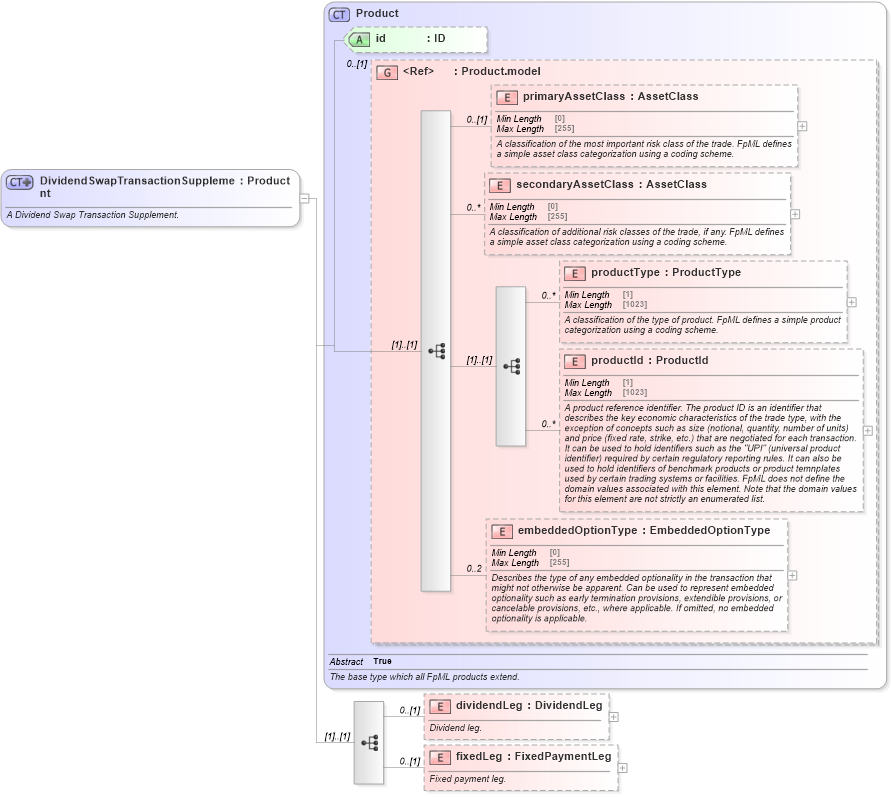Expand fixedLeg with its plus icon
The width and height of the screenshot is (891, 797).
pyautogui.click(x=622, y=768)
